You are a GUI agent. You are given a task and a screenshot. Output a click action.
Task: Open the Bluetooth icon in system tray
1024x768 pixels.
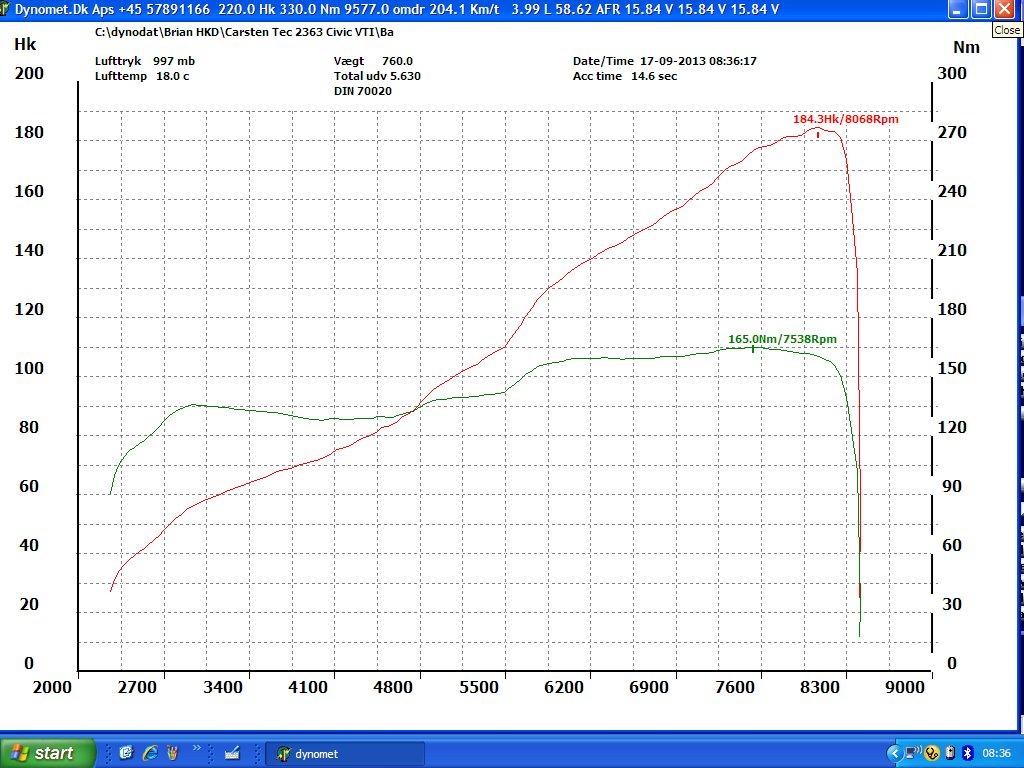coord(967,753)
